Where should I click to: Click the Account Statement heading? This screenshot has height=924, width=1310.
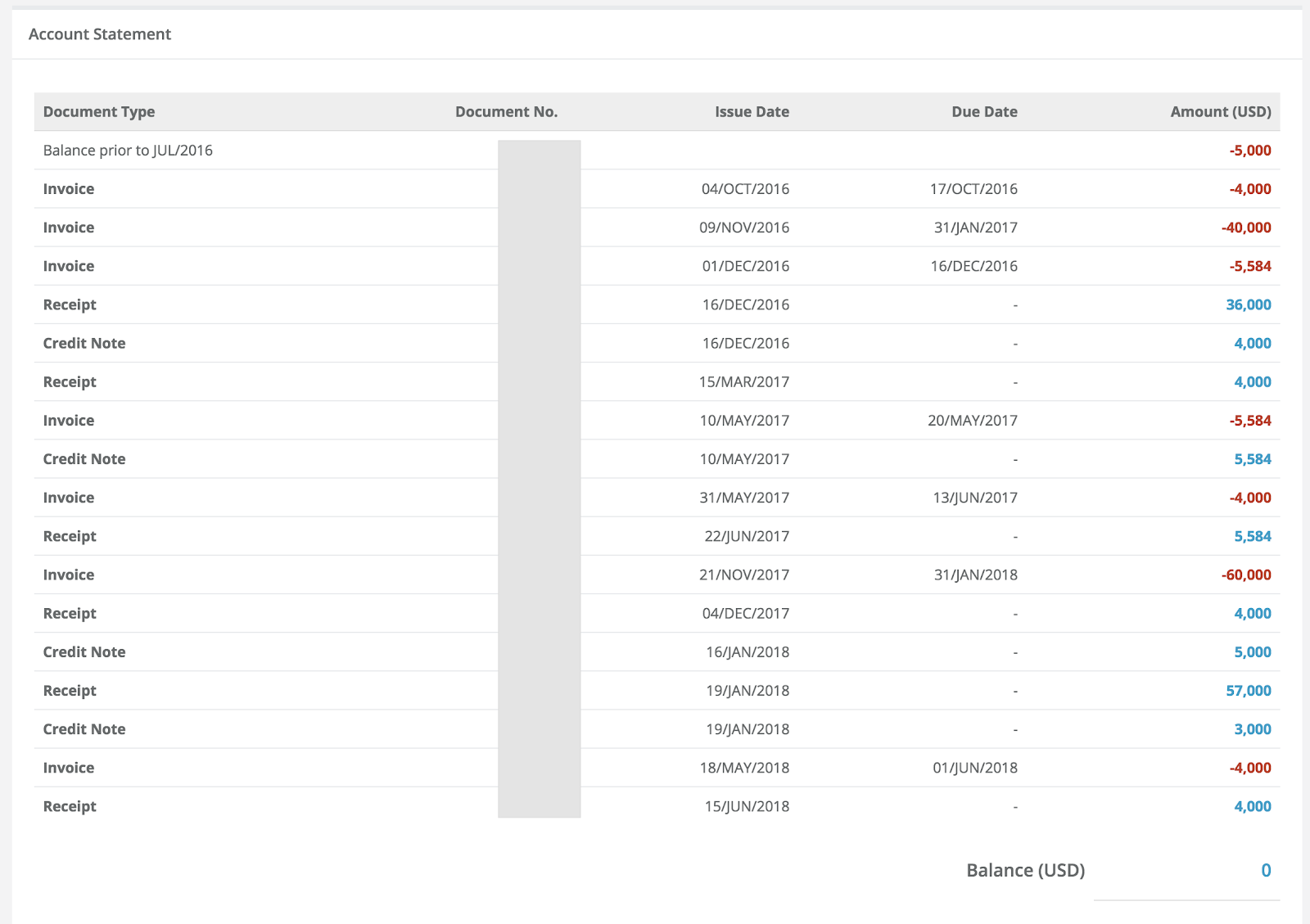pyautogui.click(x=99, y=34)
